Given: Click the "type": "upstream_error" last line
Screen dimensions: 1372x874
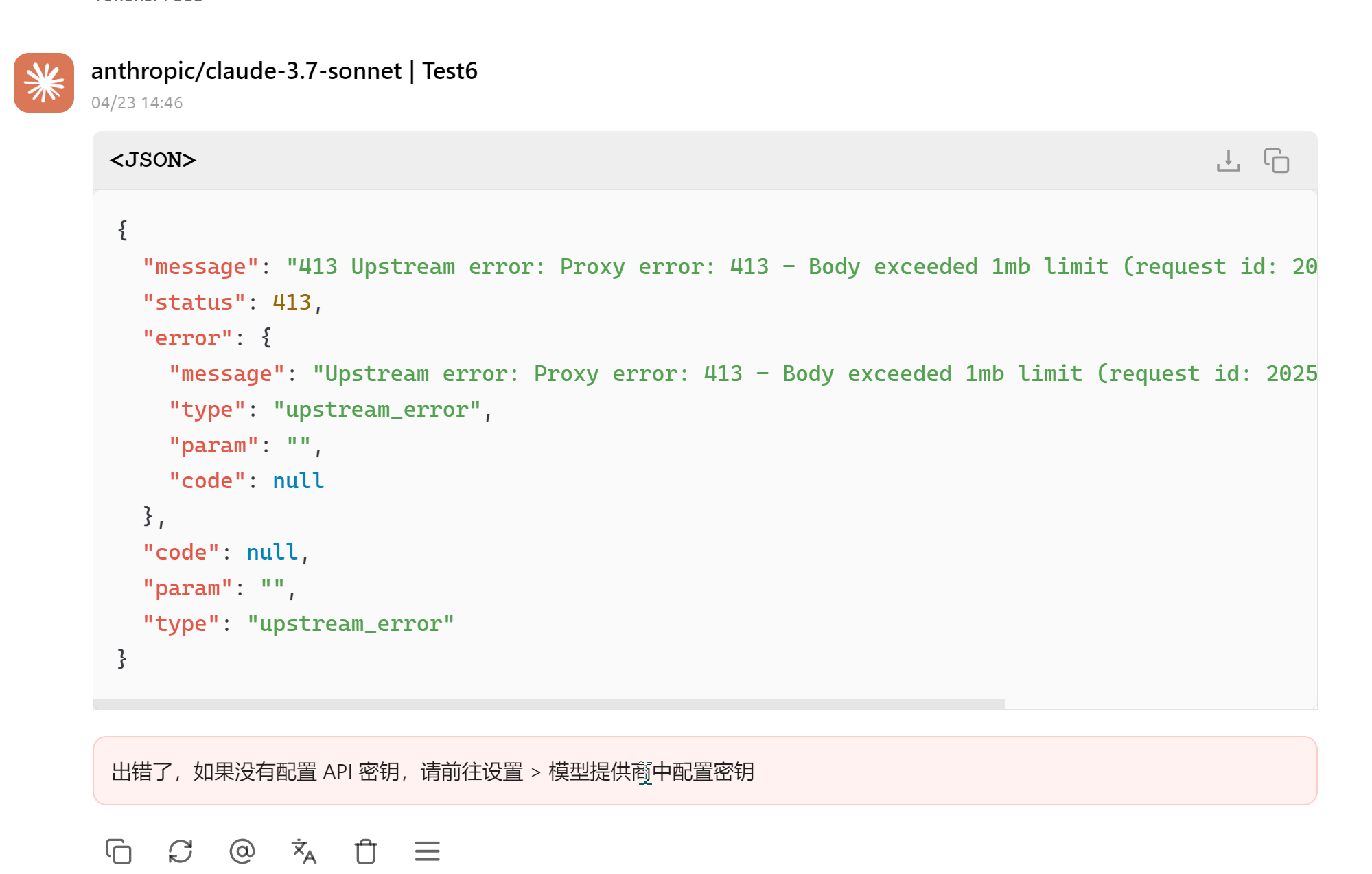Looking at the screenshot, I should 299,624.
